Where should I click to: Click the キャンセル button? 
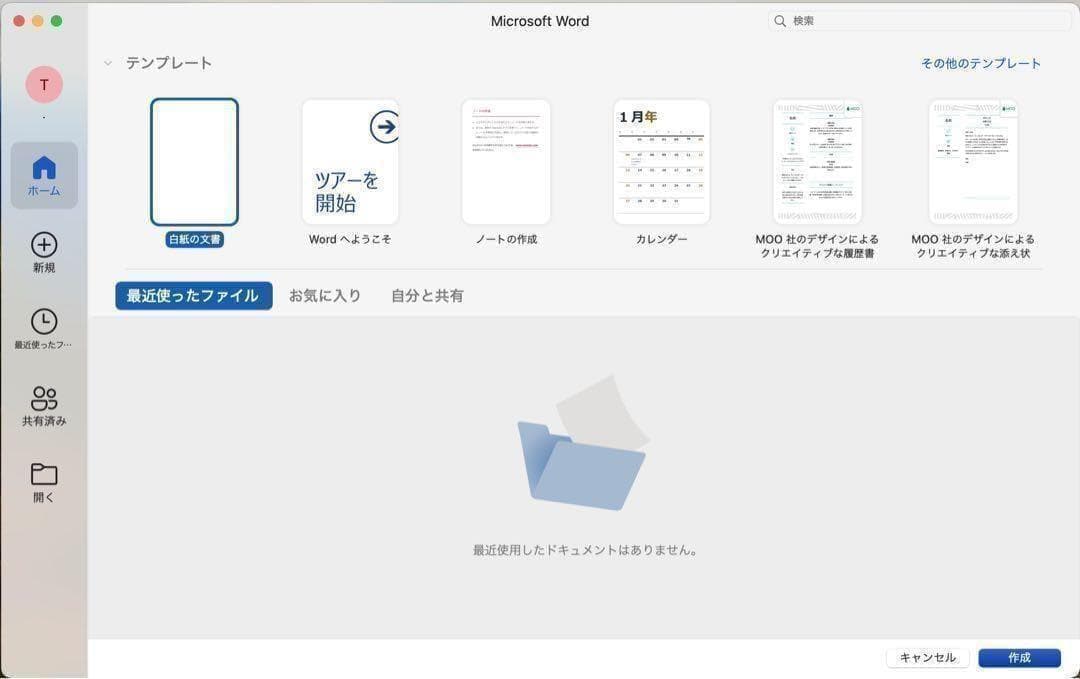coord(926,657)
